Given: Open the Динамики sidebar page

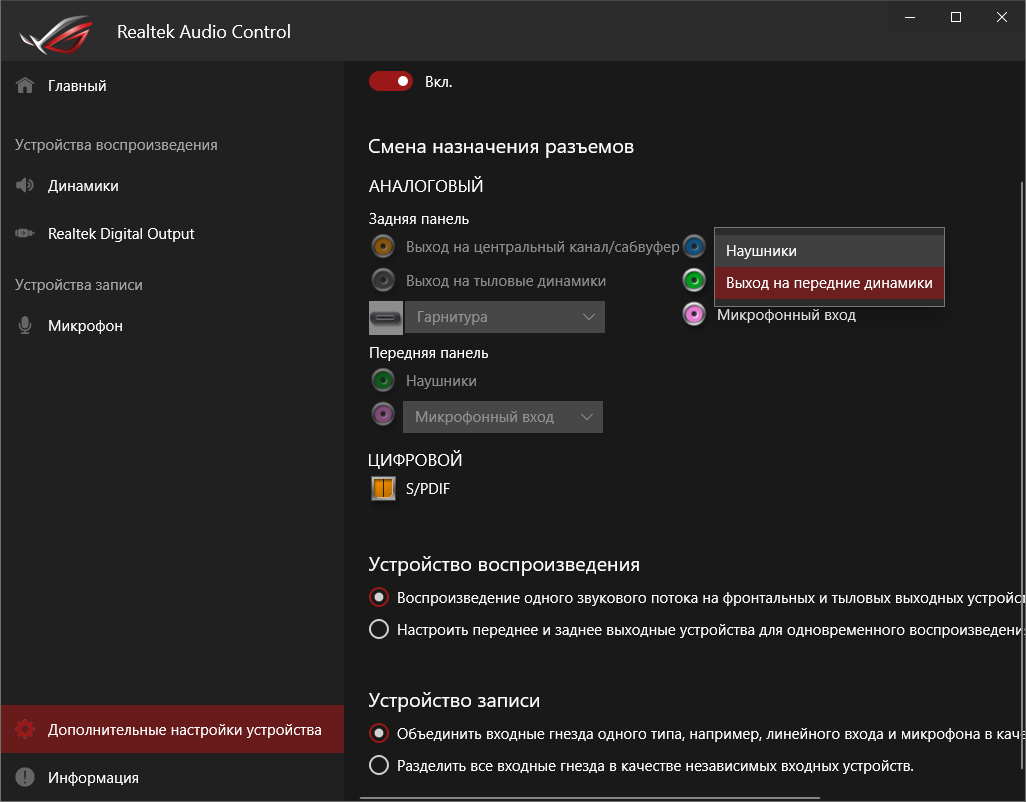Looking at the screenshot, I should click(83, 186).
